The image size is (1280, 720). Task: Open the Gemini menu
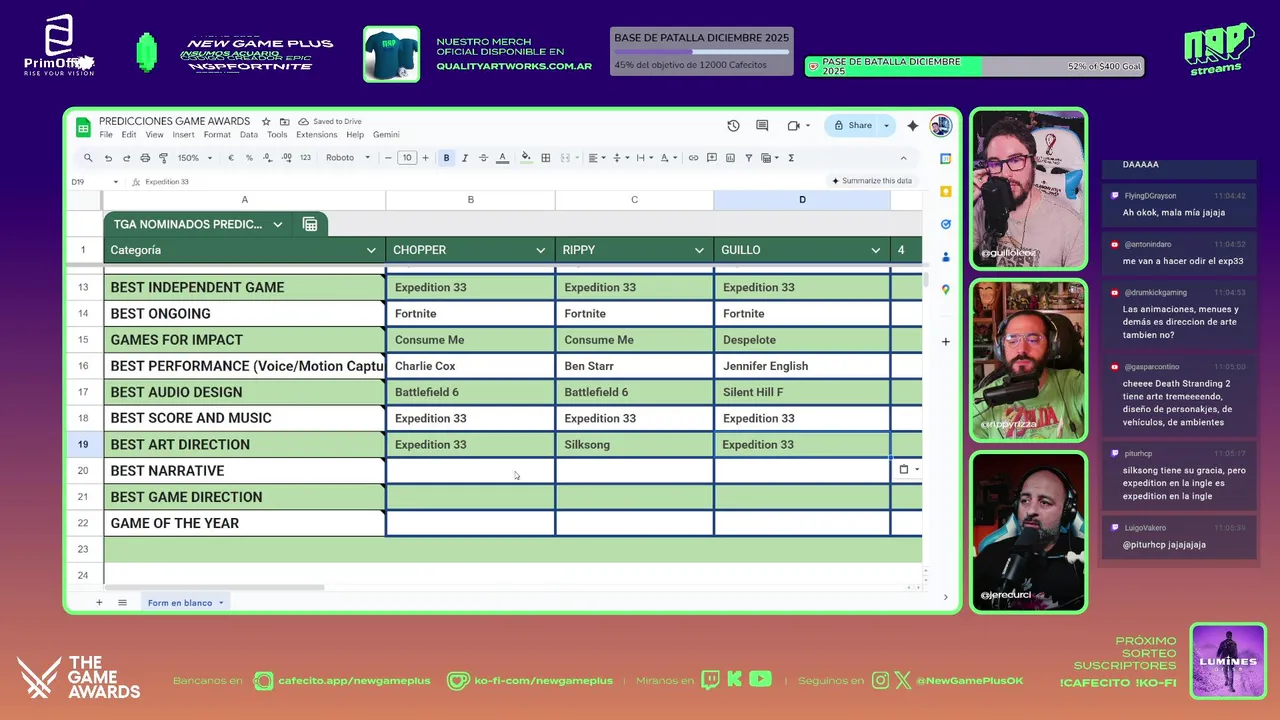click(x=386, y=135)
